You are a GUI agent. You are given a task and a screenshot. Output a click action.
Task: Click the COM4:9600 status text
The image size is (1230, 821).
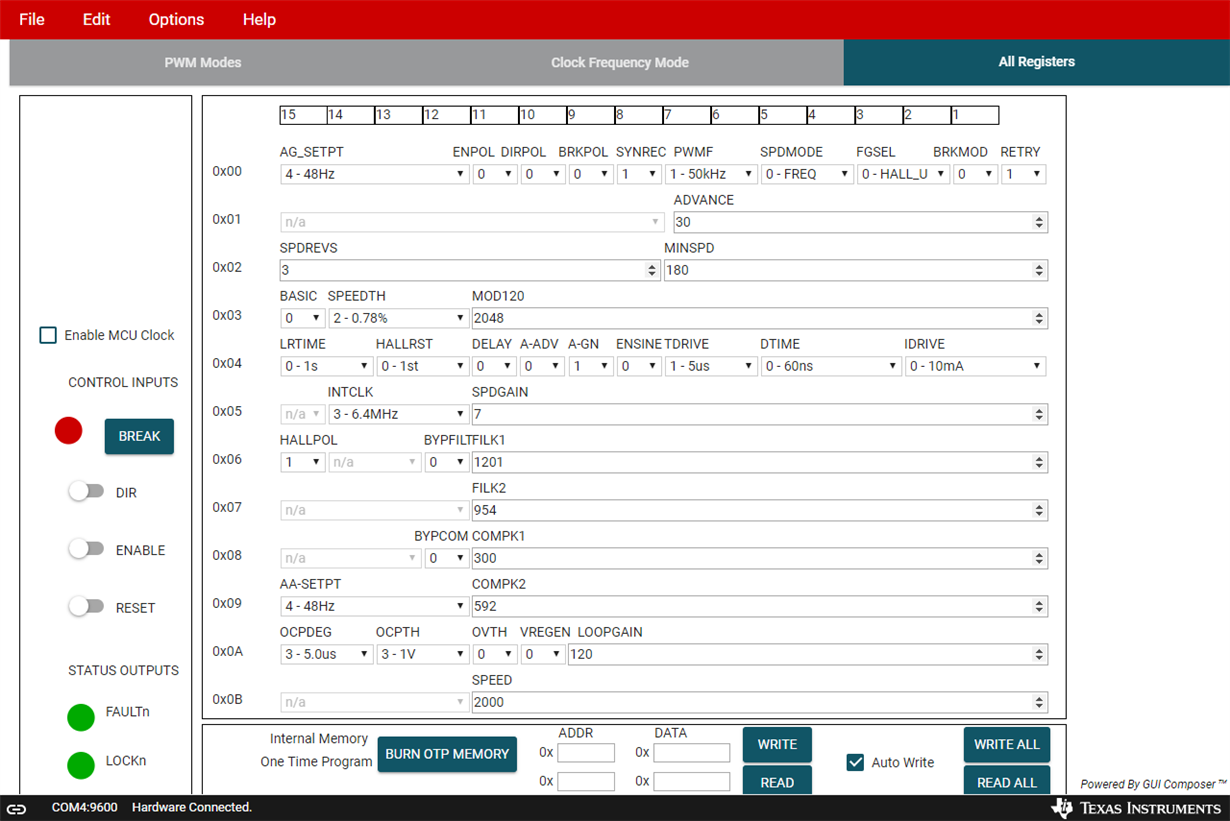(86, 807)
